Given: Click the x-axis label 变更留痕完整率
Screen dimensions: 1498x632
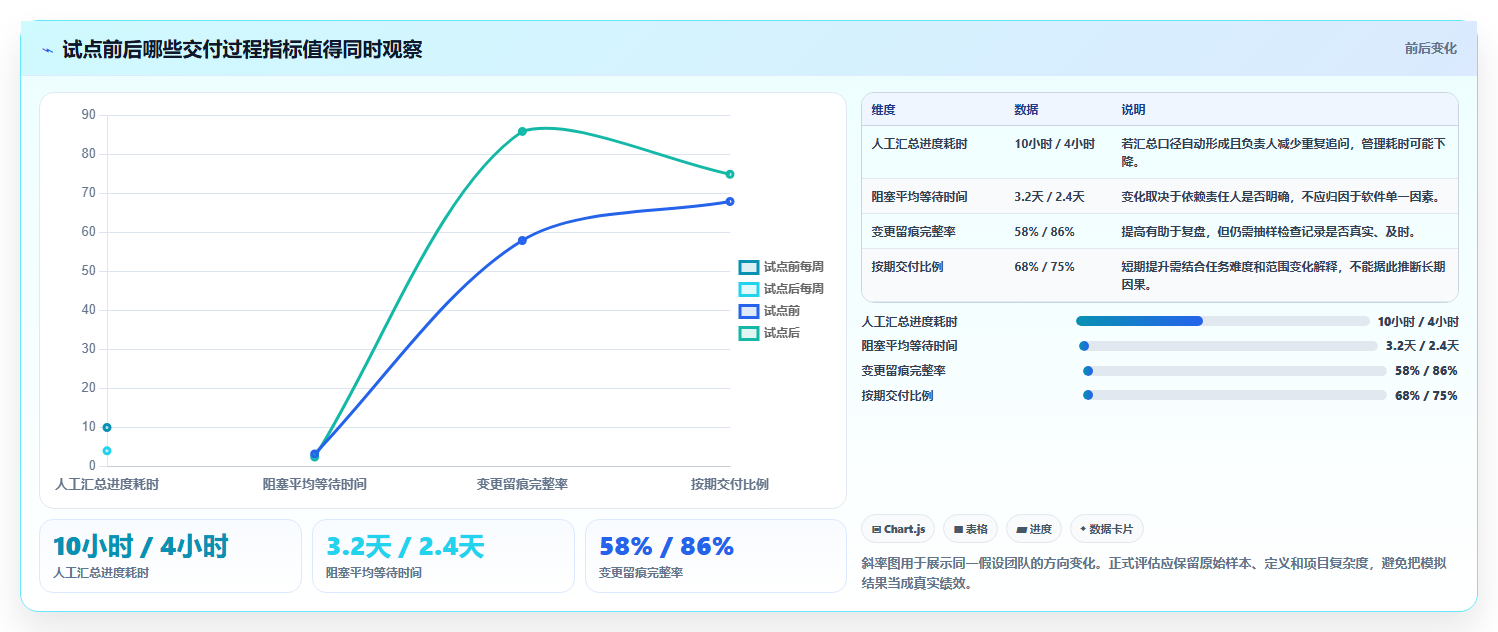Looking at the screenshot, I should 522,484.
